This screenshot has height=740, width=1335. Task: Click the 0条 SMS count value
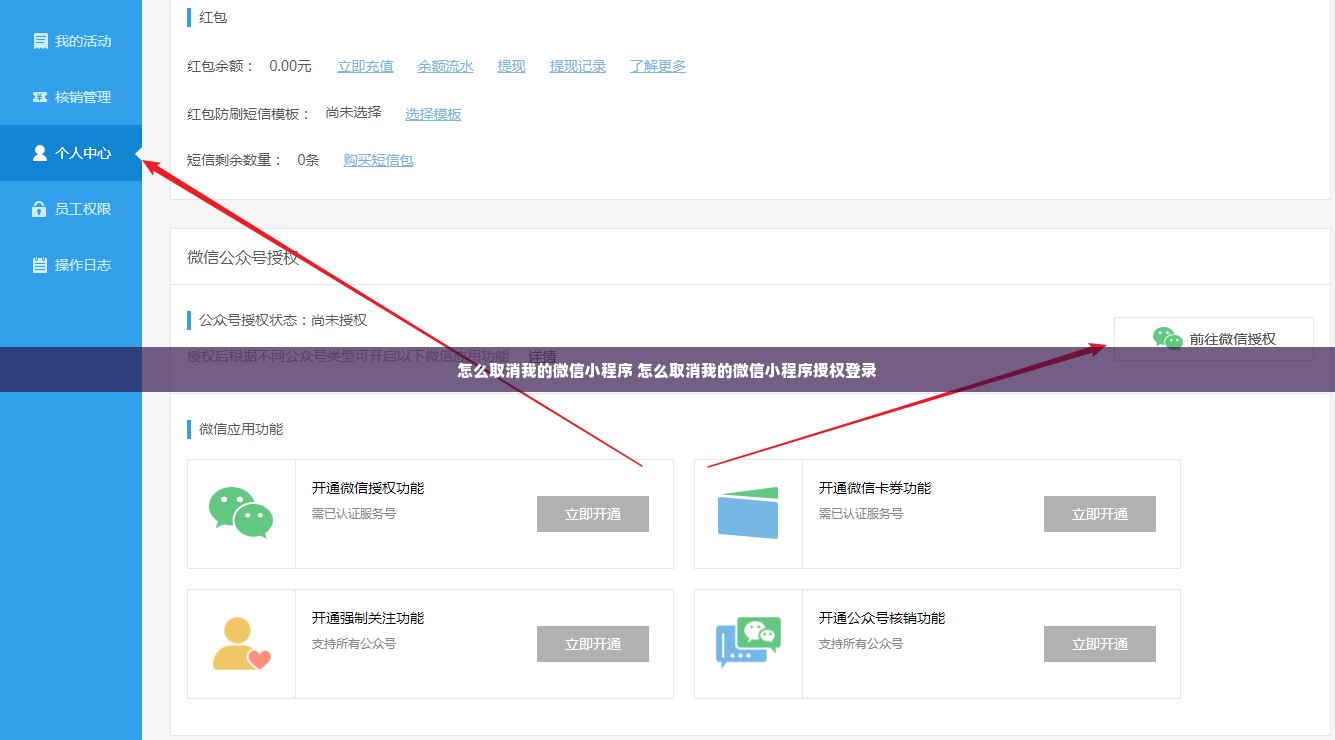point(308,160)
